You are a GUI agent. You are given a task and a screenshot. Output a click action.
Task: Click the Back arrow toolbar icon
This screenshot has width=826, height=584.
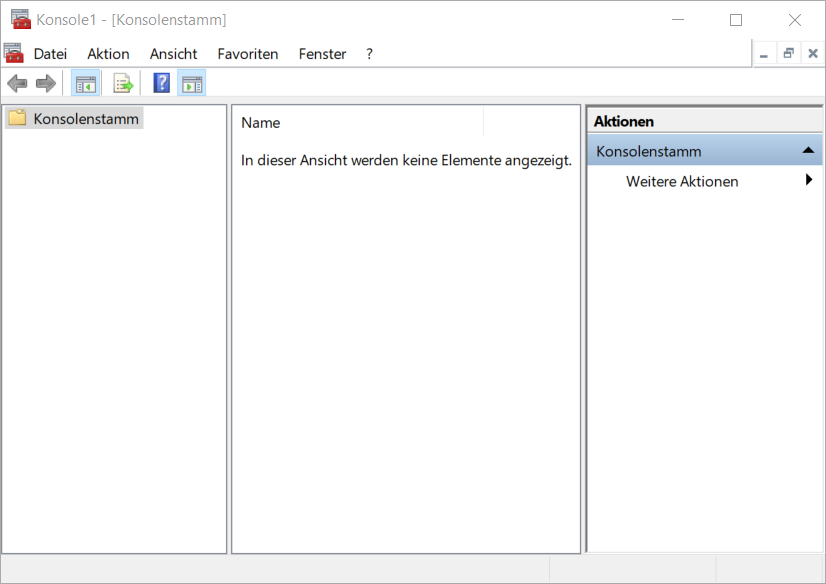(17, 84)
